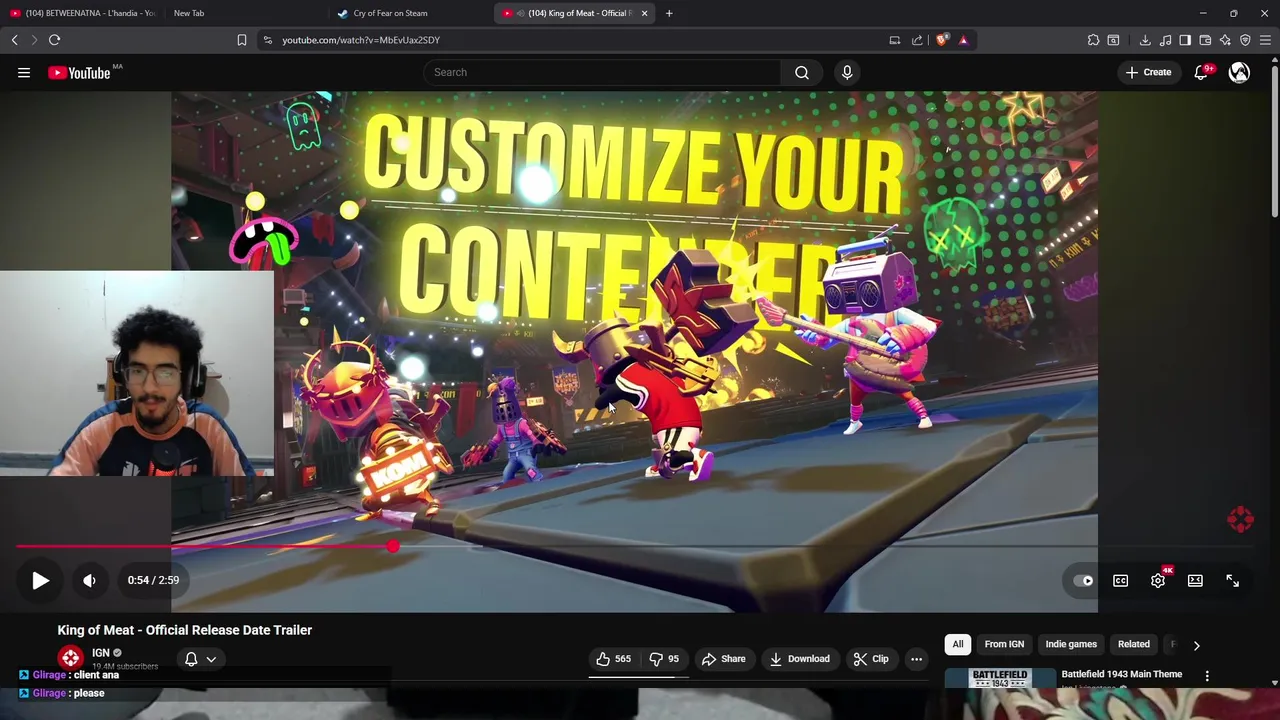
Task: Switch to the New Tab tab
Action: coord(245,13)
